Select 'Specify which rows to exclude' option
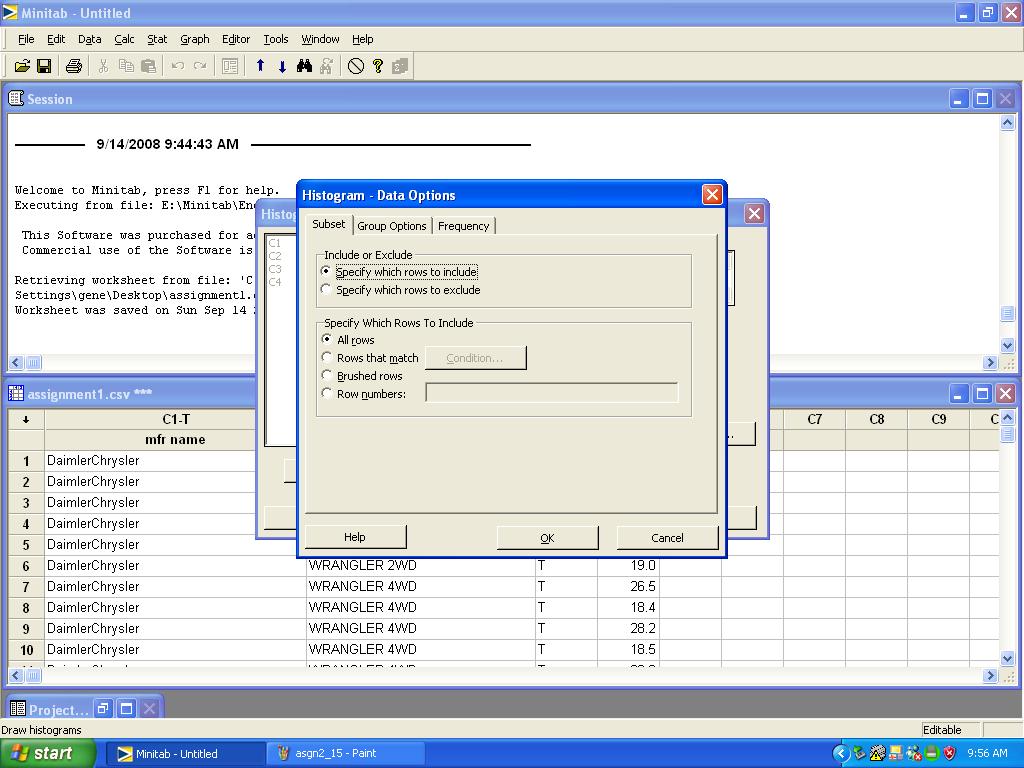Screen dimensions: 1024x768 point(326,290)
